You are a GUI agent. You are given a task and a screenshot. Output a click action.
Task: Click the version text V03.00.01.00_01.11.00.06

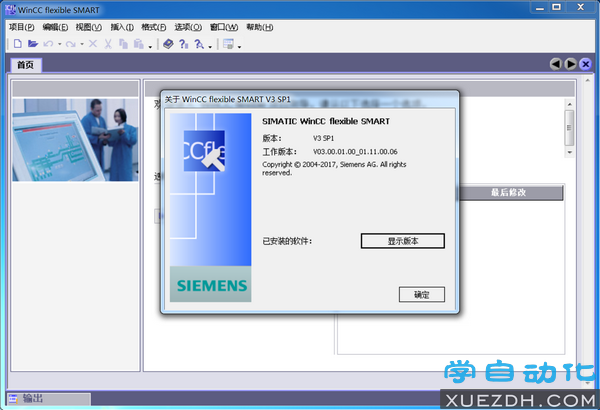tap(355, 152)
